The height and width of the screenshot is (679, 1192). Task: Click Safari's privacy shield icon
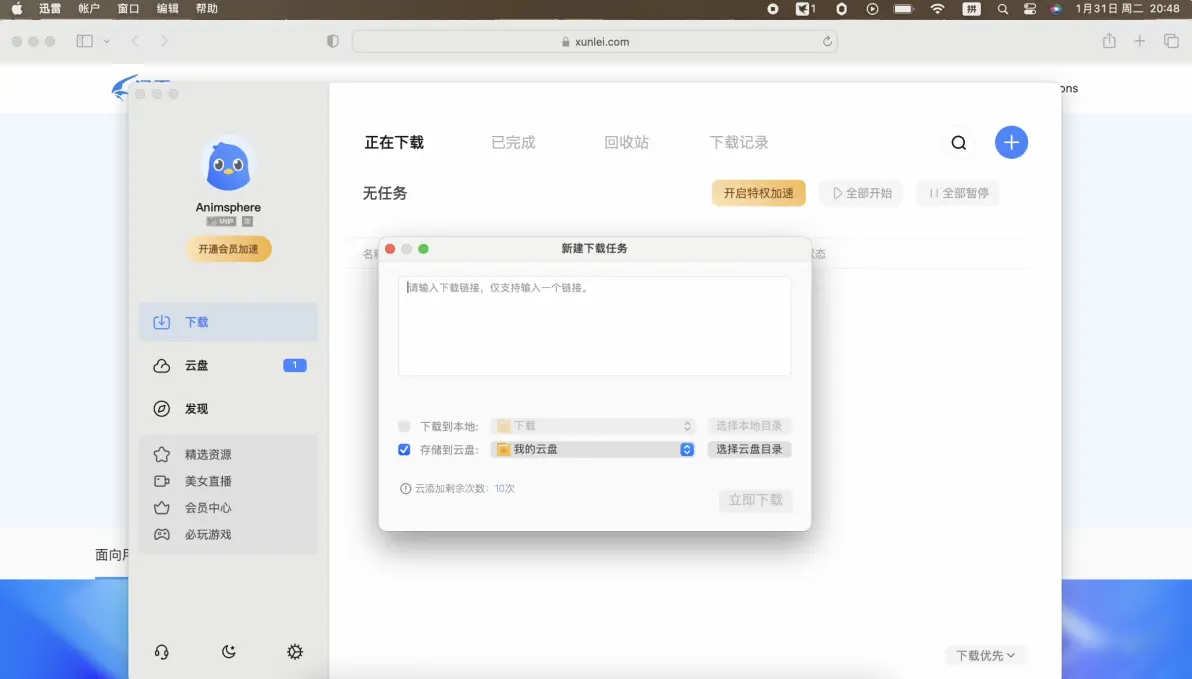tap(332, 41)
